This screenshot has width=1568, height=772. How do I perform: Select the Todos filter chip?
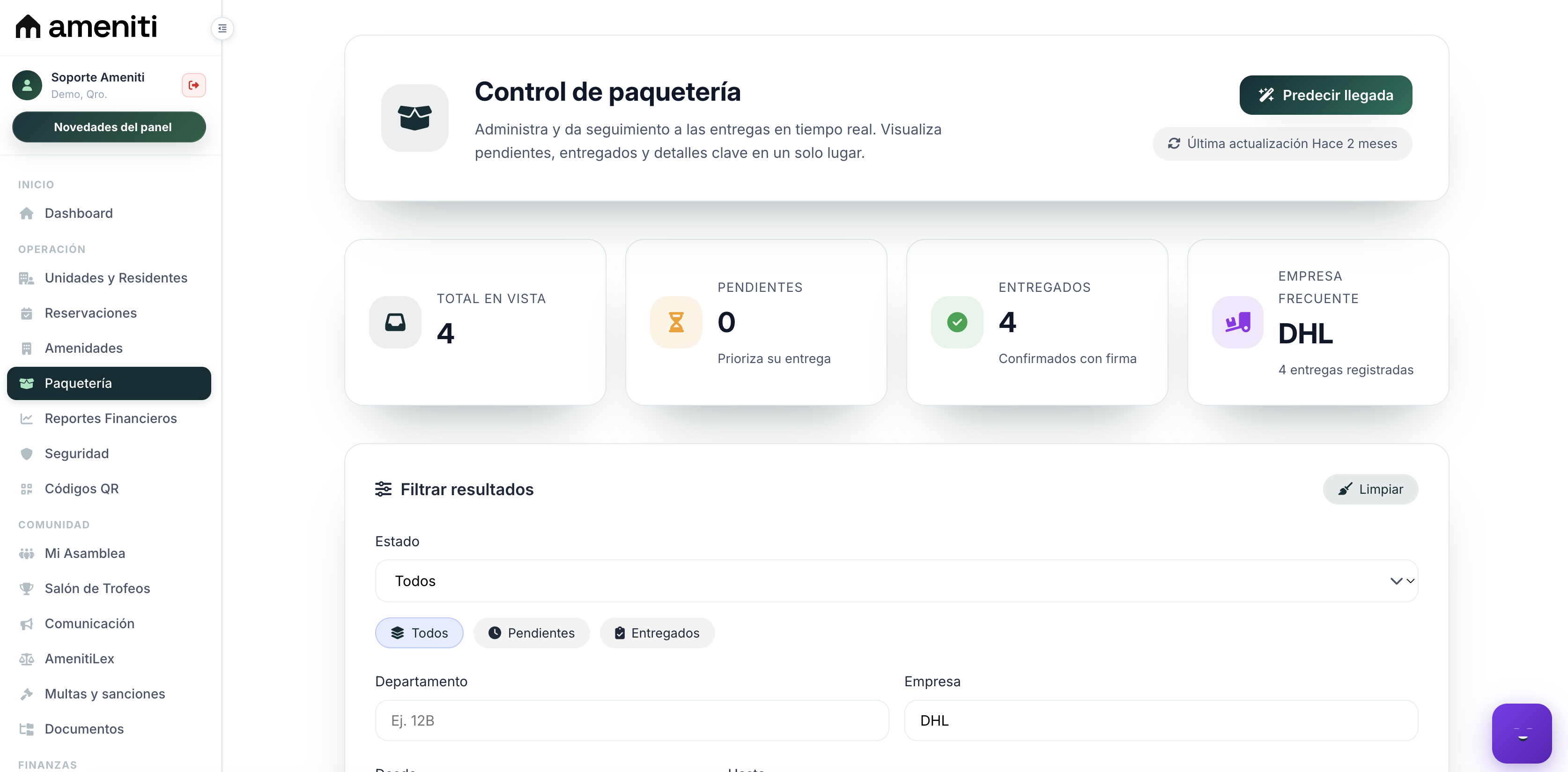(419, 633)
